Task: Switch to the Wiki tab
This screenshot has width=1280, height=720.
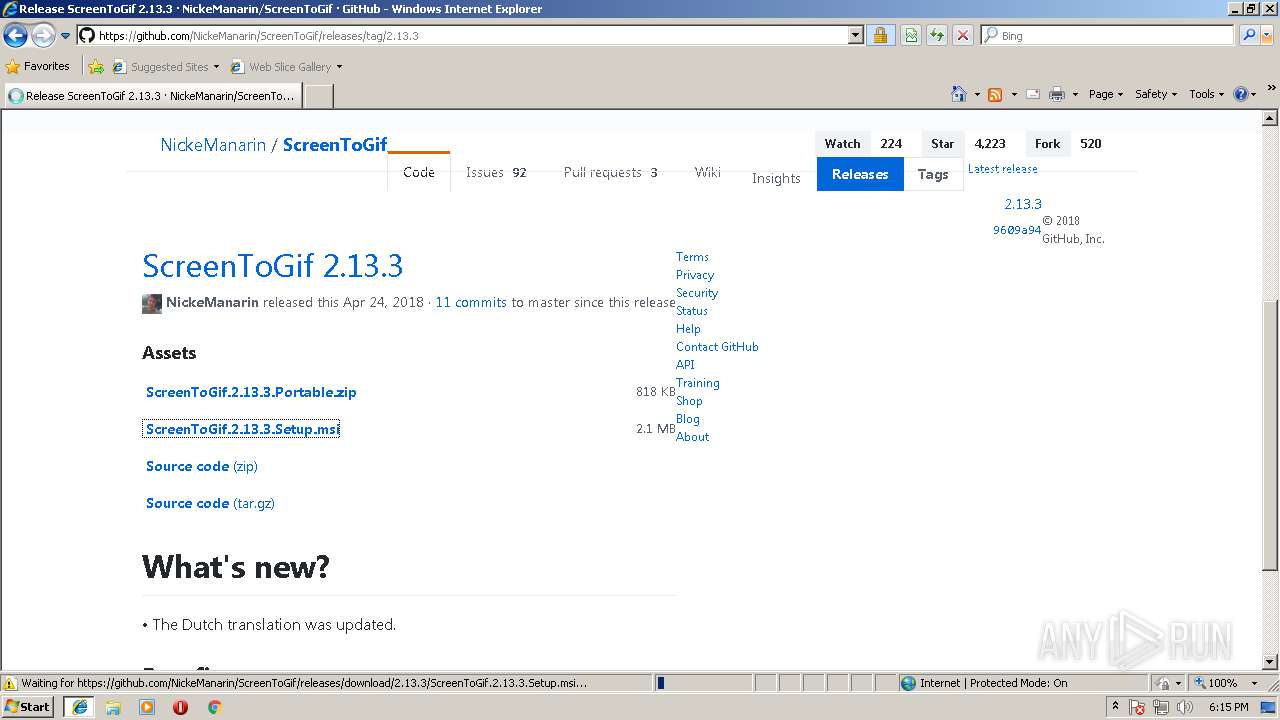Action: tap(707, 172)
